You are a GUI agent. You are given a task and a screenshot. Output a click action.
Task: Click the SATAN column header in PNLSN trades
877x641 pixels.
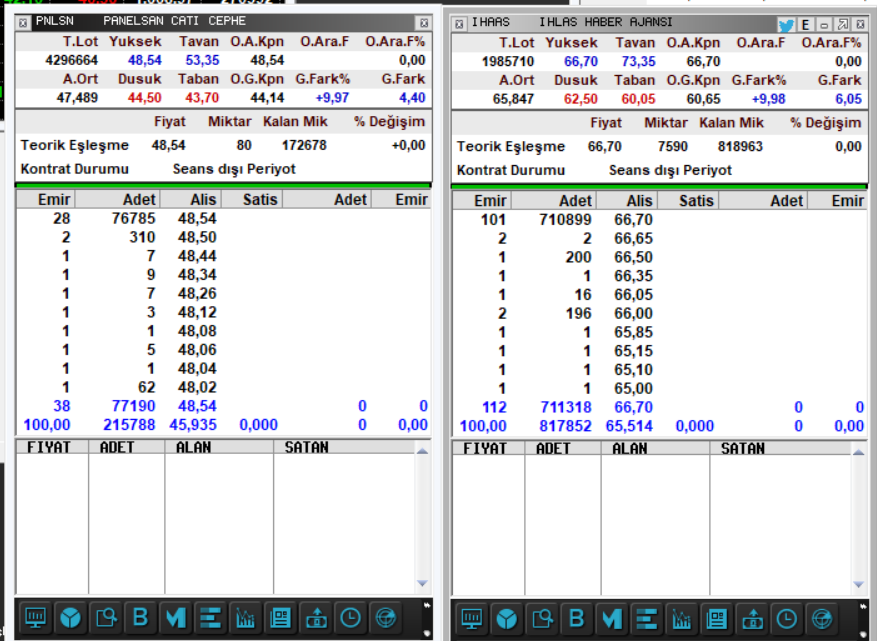(x=344, y=447)
